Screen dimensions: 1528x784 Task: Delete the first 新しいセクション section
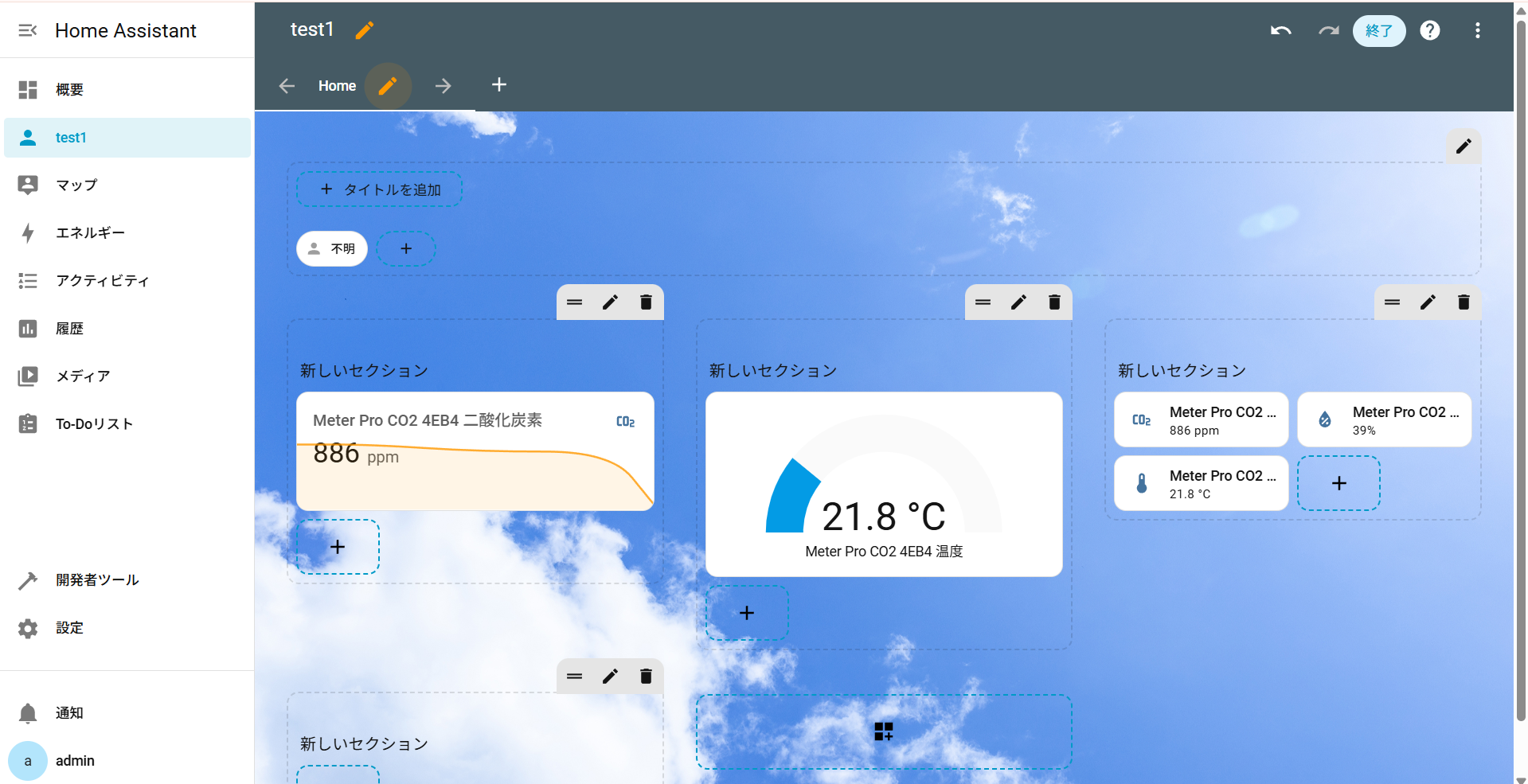[646, 302]
